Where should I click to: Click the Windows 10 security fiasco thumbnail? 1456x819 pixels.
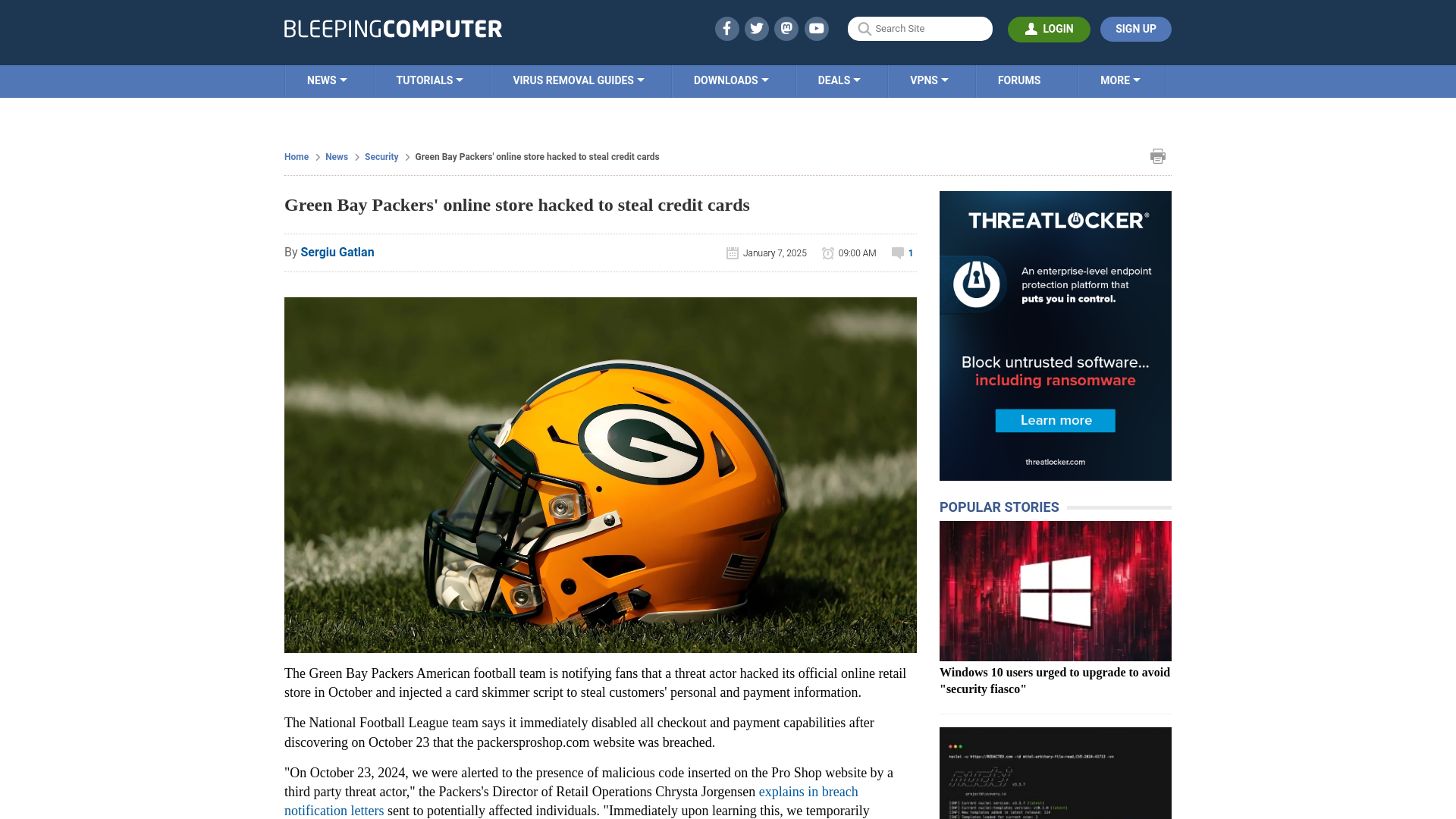tap(1055, 590)
